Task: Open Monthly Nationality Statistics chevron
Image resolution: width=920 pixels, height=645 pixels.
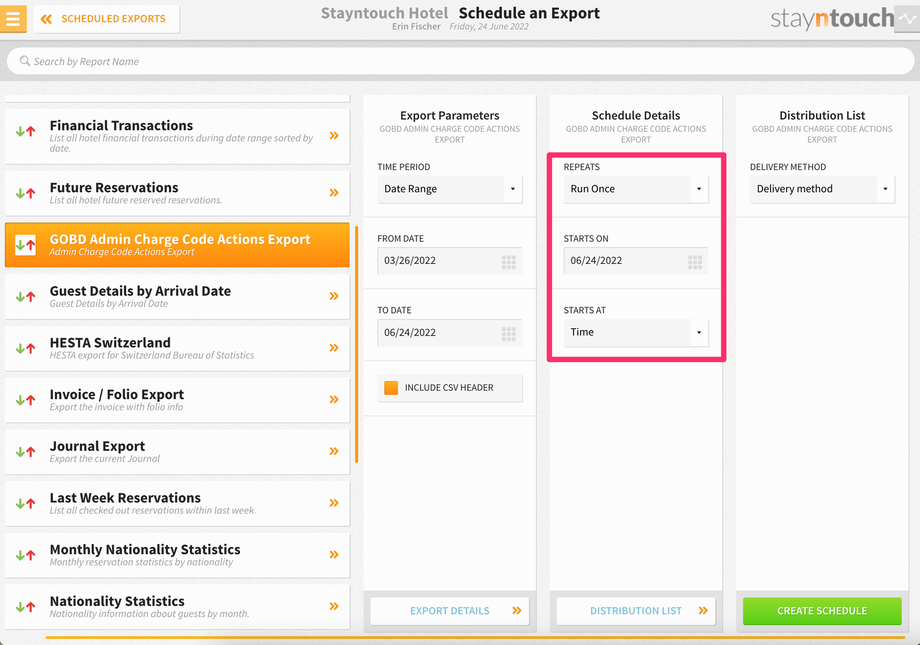Action: (x=334, y=554)
